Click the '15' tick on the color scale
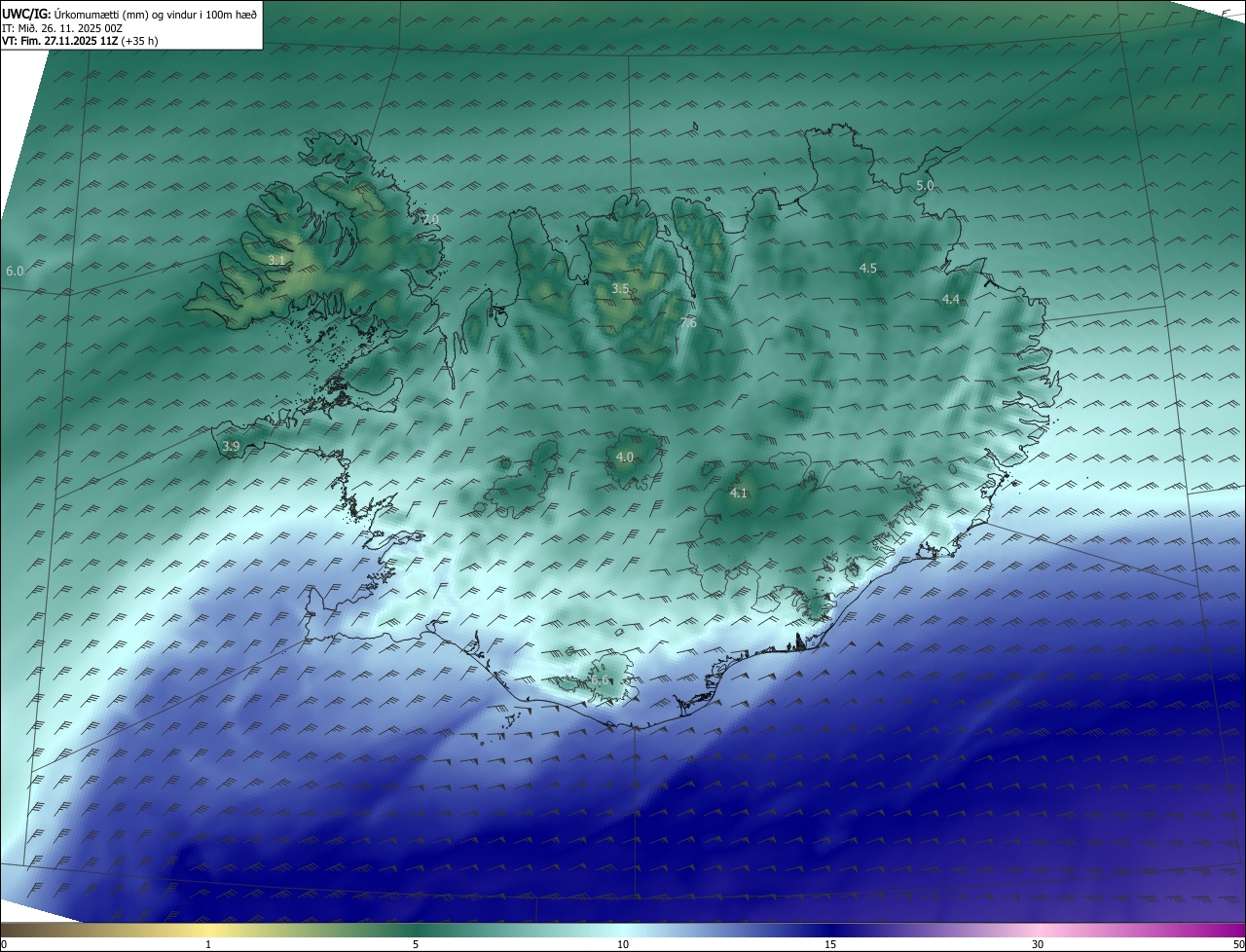This screenshot has height=952, width=1246. click(830, 944)
